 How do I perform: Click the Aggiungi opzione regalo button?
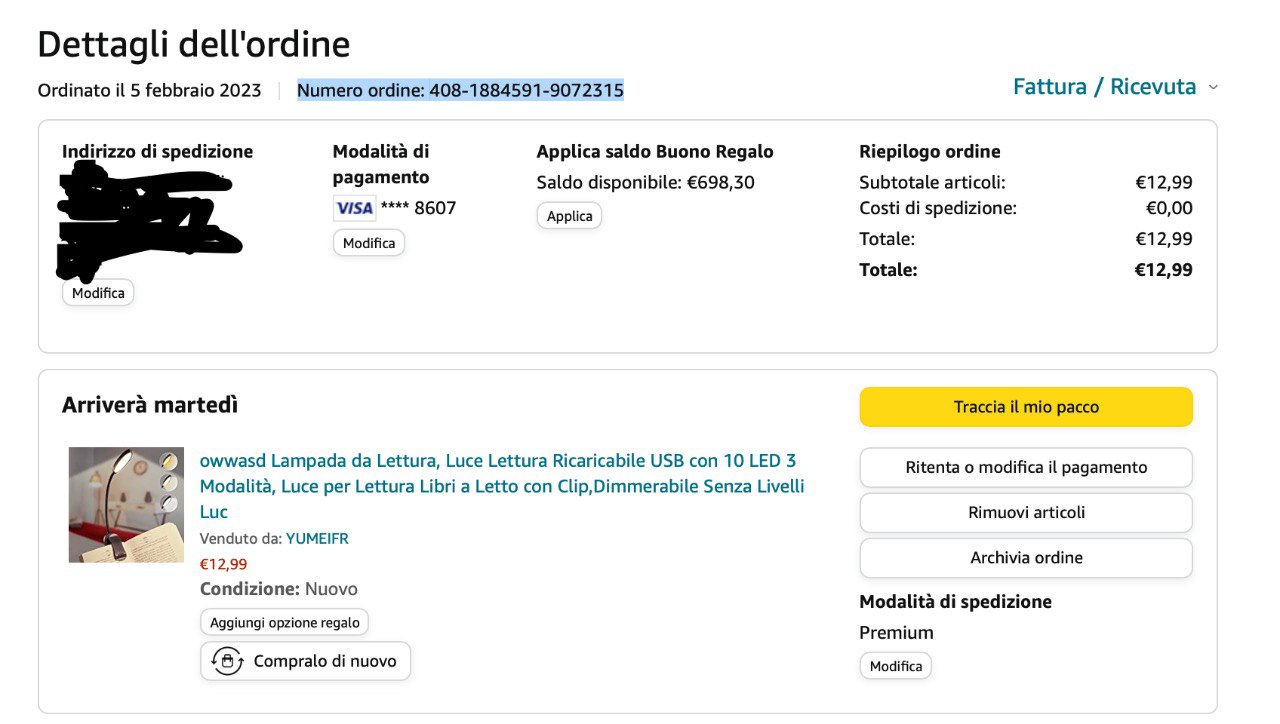click(285, 622)
